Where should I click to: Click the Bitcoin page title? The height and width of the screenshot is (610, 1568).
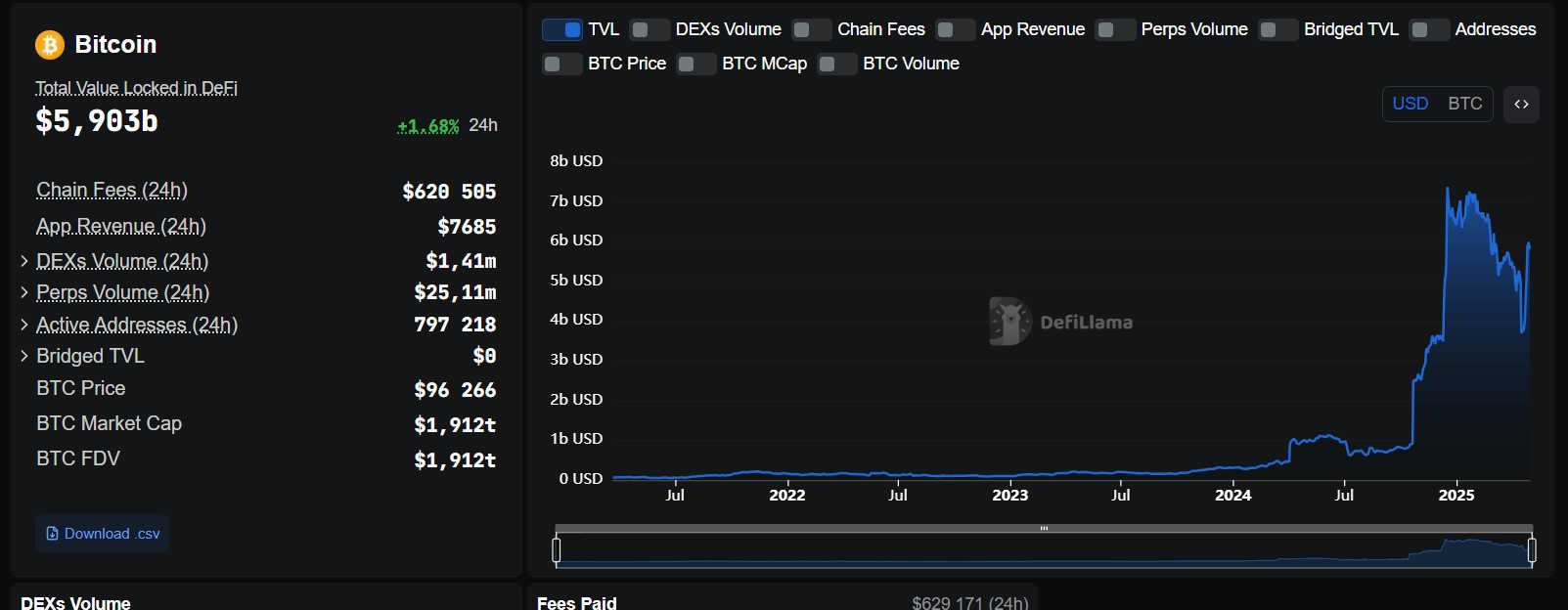(x=115, y=45)
